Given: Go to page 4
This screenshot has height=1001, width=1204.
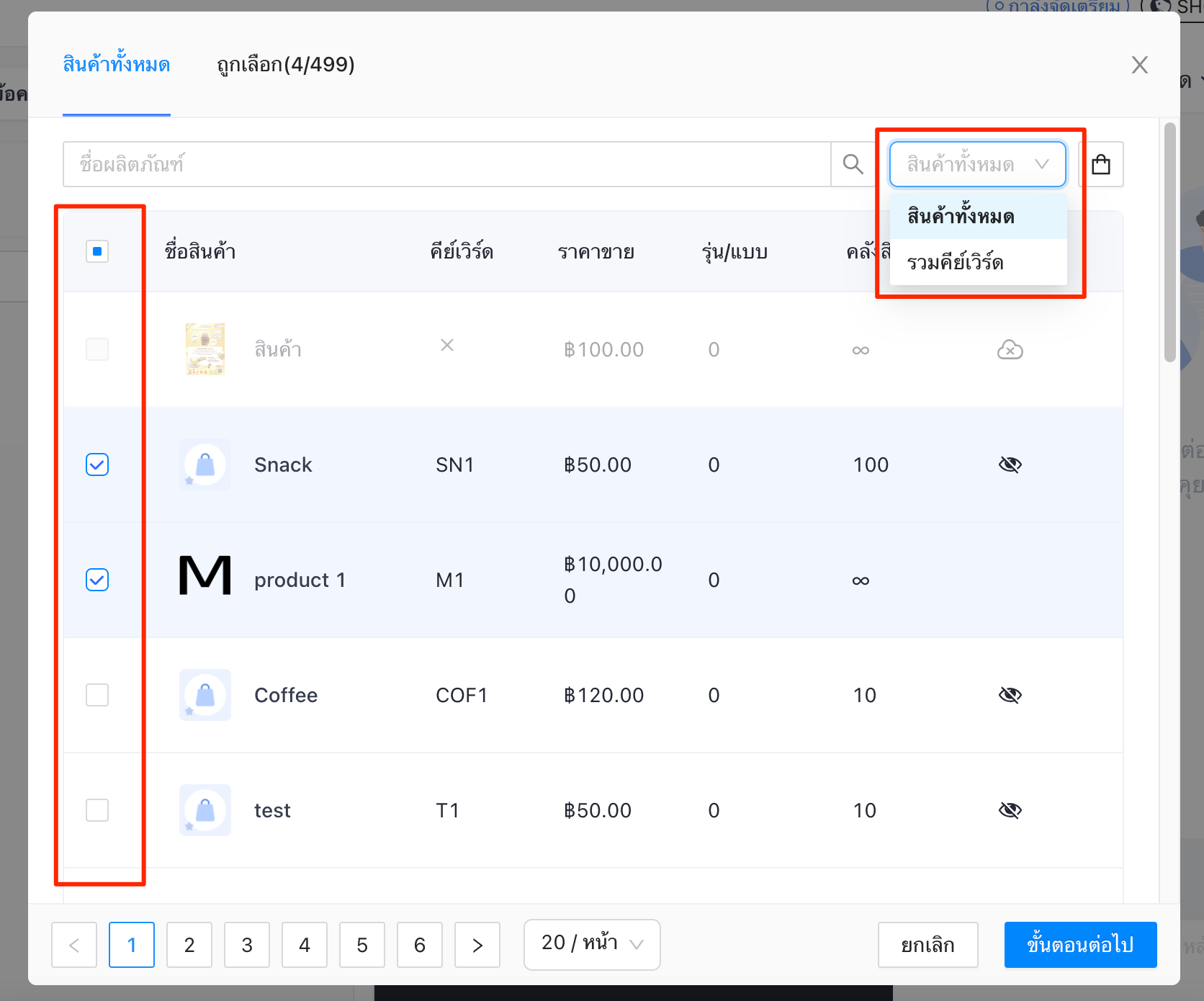Looking at the screenshot, I should tap(305, 945).
